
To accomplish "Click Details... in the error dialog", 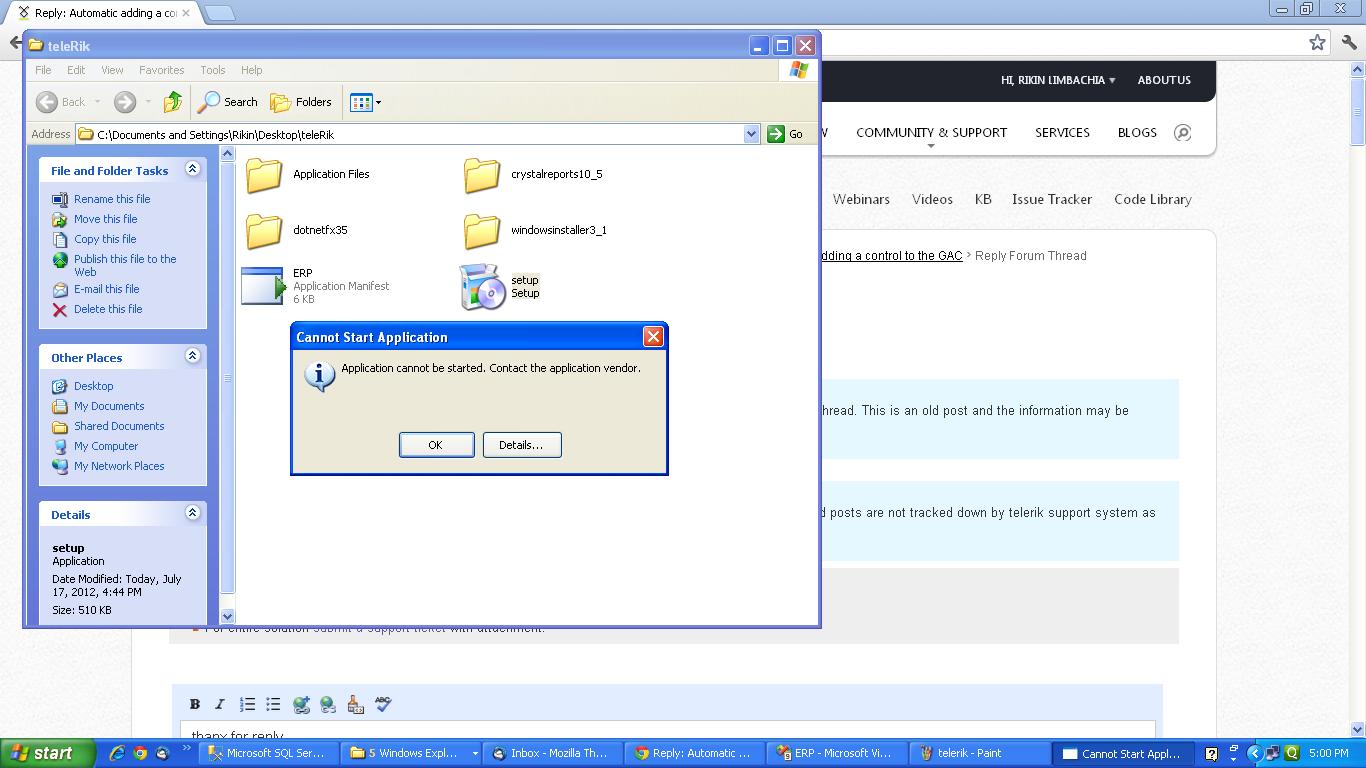I will 522,445.
